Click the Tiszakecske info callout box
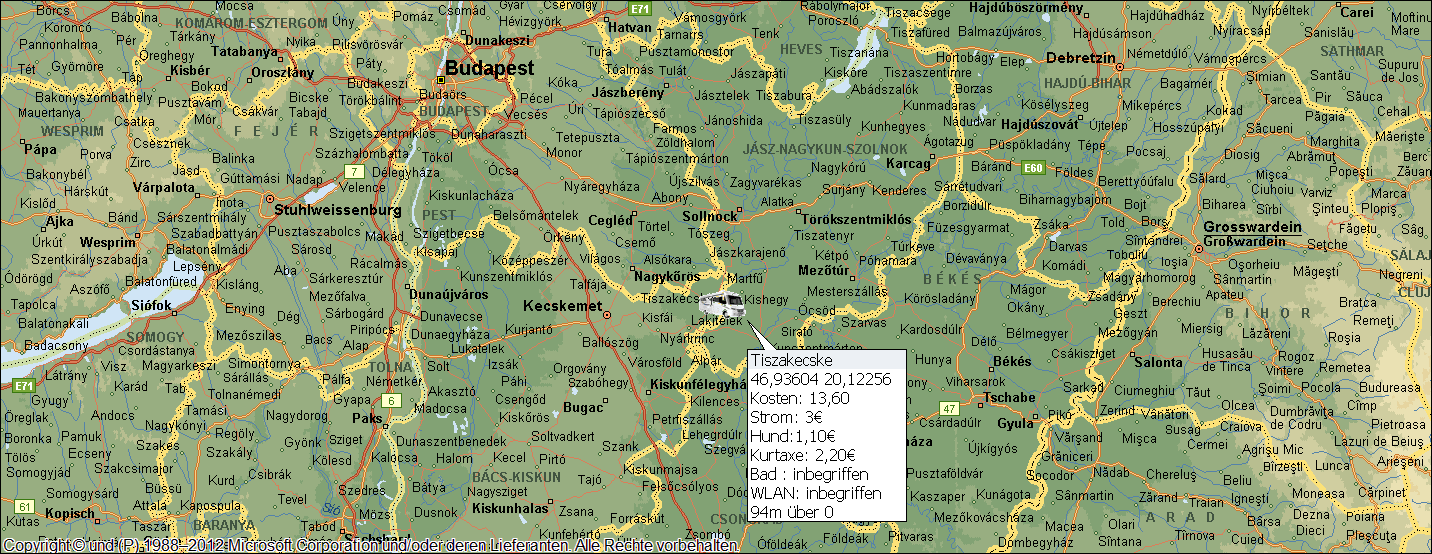Viewport: 1432px width, 554px height. tap(826, 435)
